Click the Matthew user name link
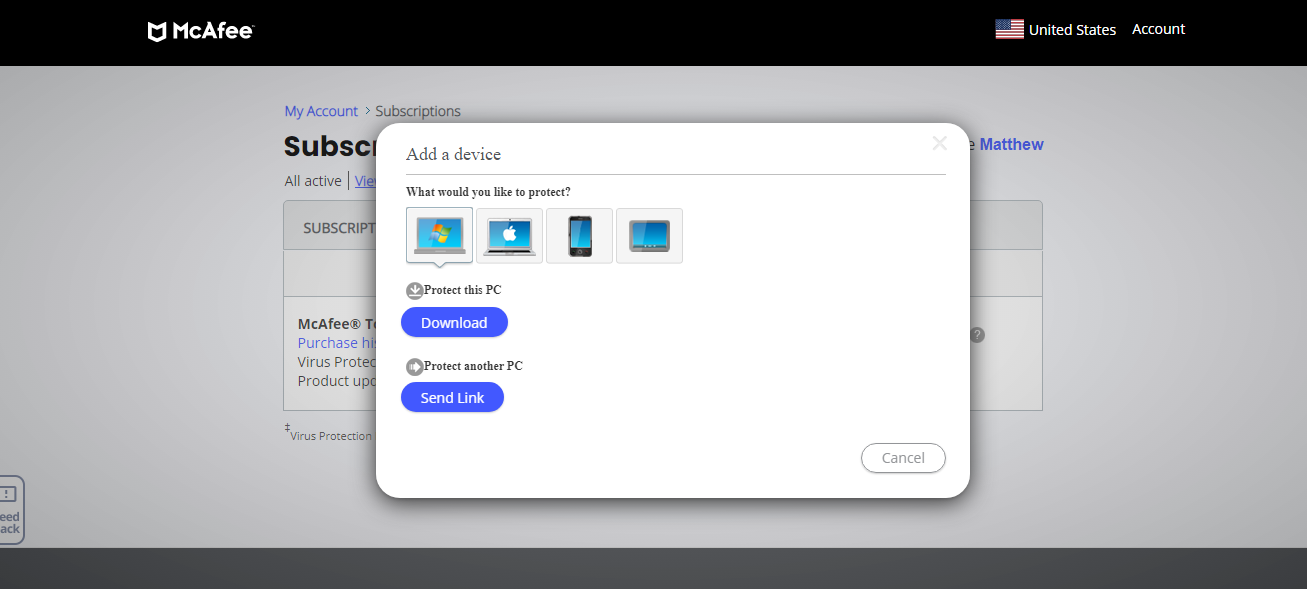 pyautogui.click(x=1011, y=144)
